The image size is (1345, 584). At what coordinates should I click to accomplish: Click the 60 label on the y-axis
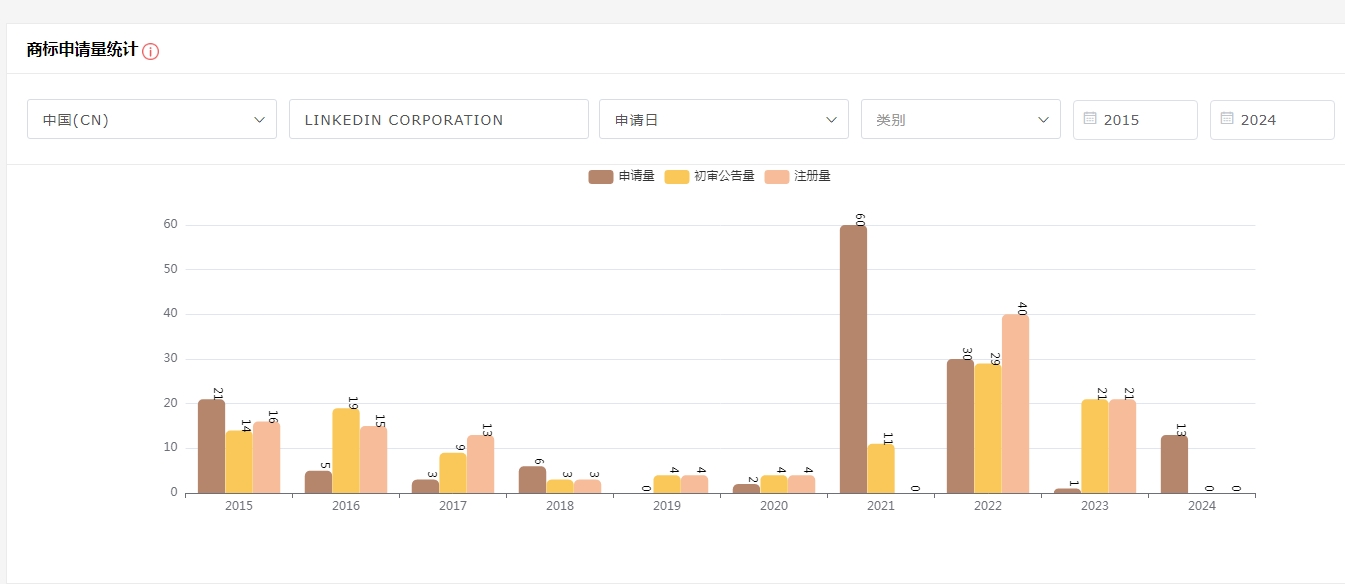171,224
